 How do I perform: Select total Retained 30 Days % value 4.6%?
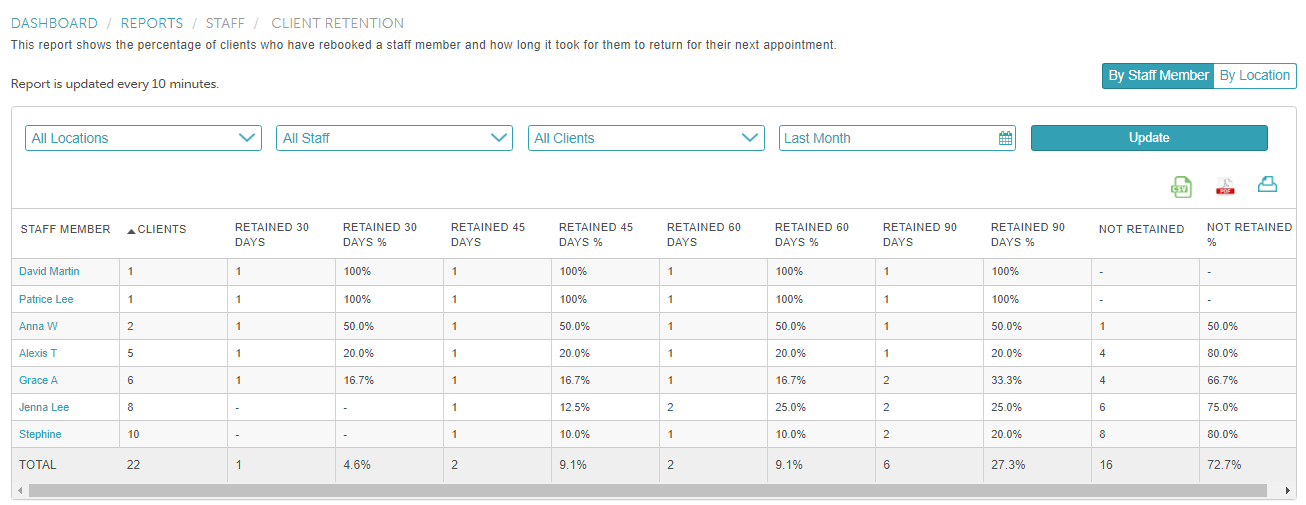[x=357, y=465]
